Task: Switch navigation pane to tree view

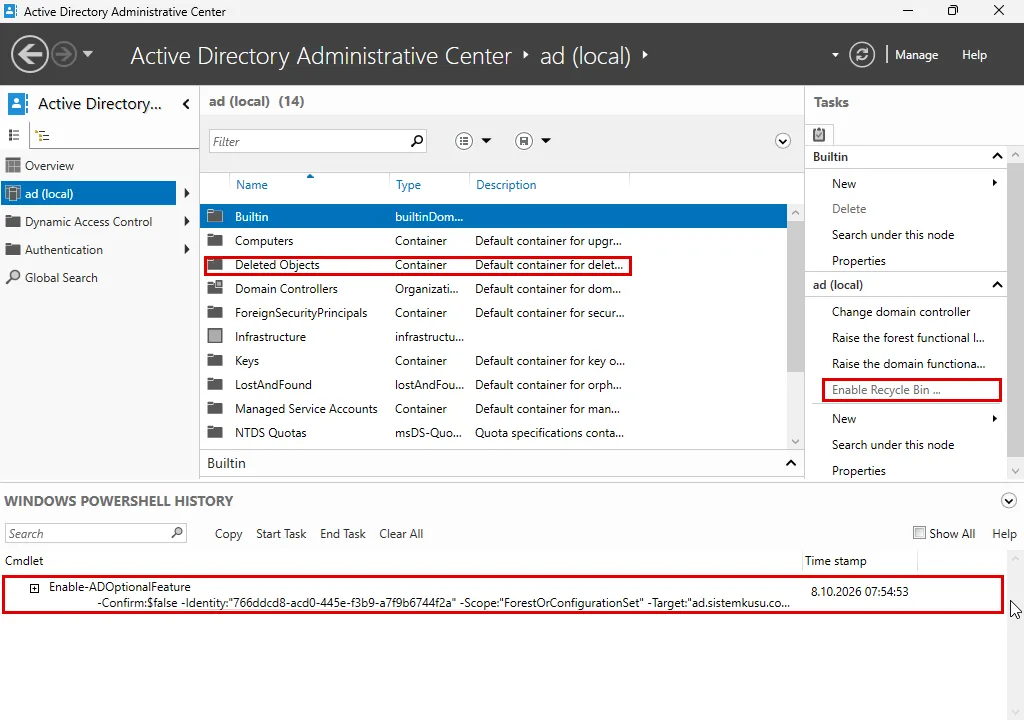Action: point(42,136)
